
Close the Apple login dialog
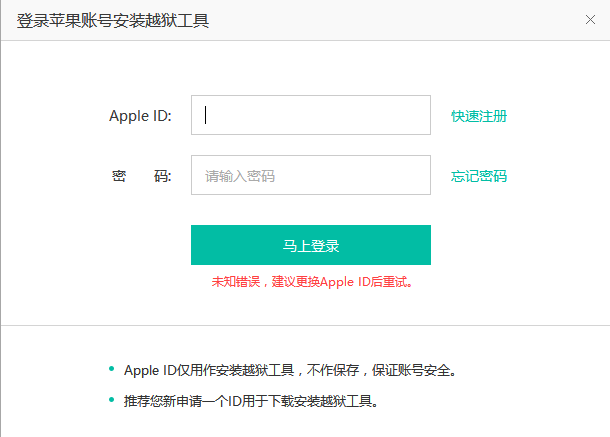pos(590,20)
